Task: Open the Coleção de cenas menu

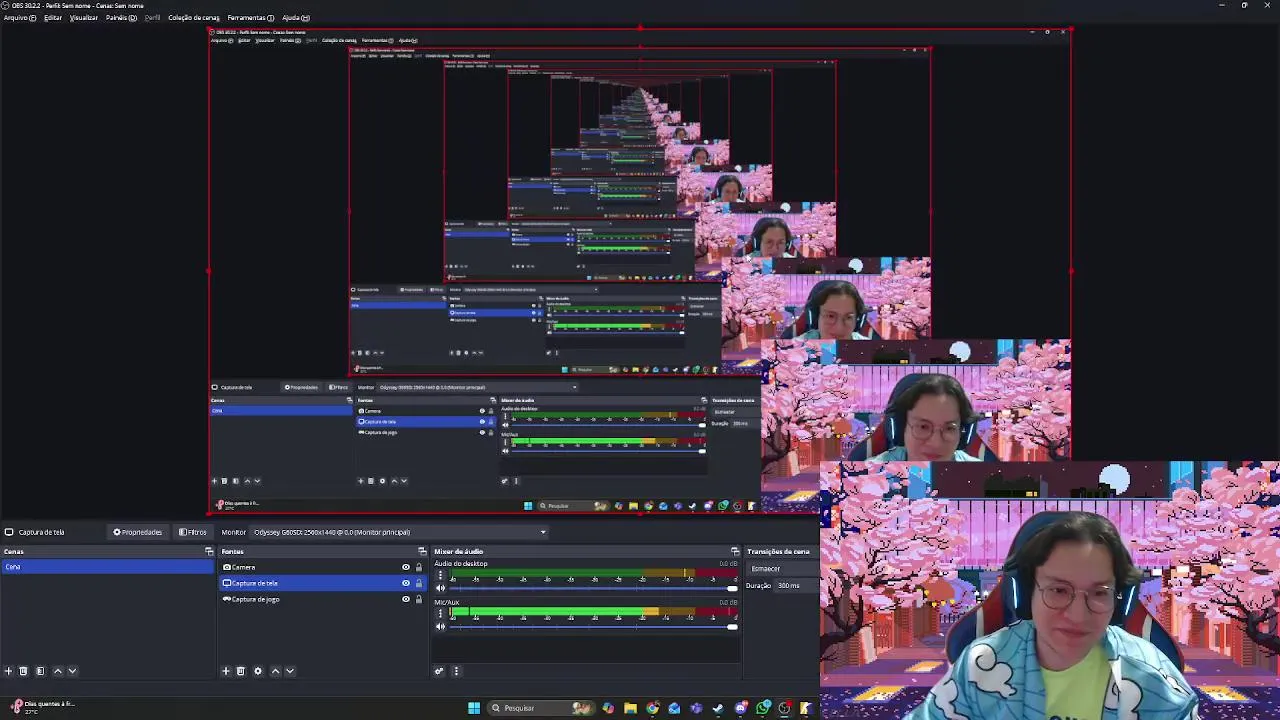Action: click(193, 18)
